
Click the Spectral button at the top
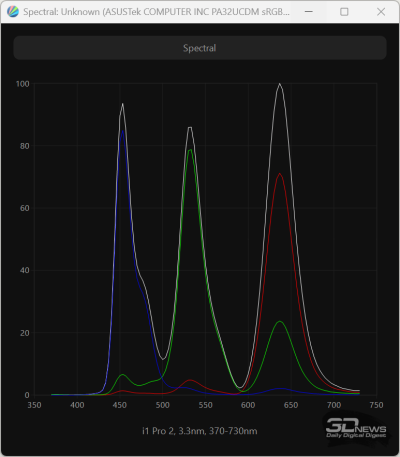coord(200,48)
